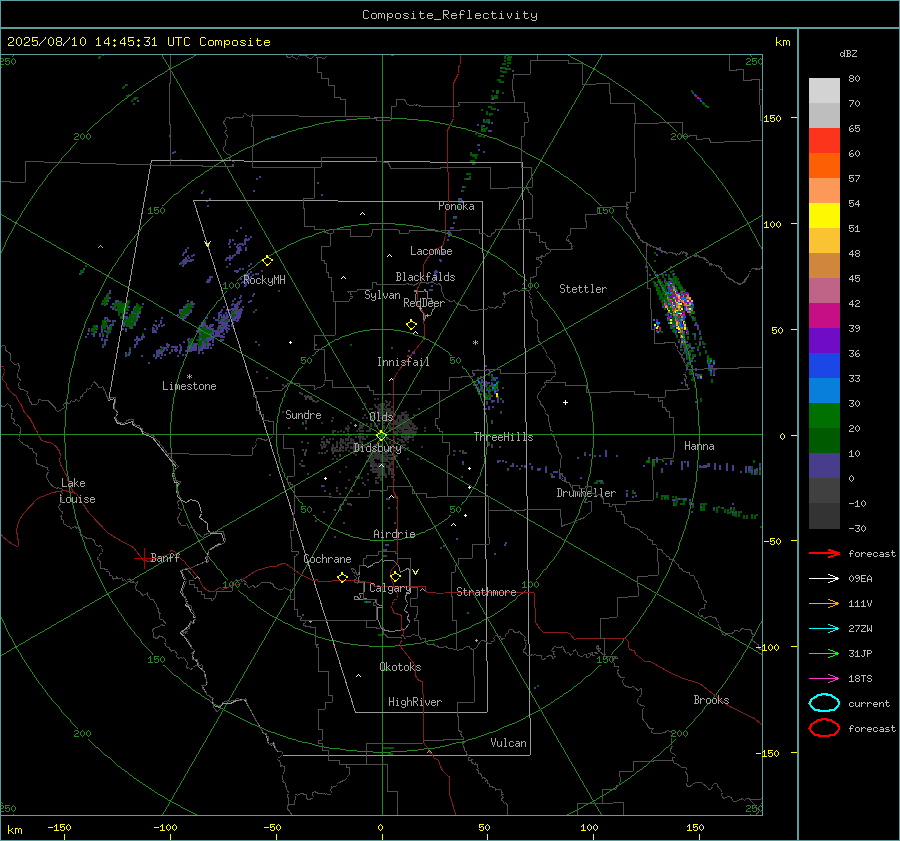Pick the royal blue 33-36 dBZ band
This screenshot has height=841, width=900.
click(824, 366)
